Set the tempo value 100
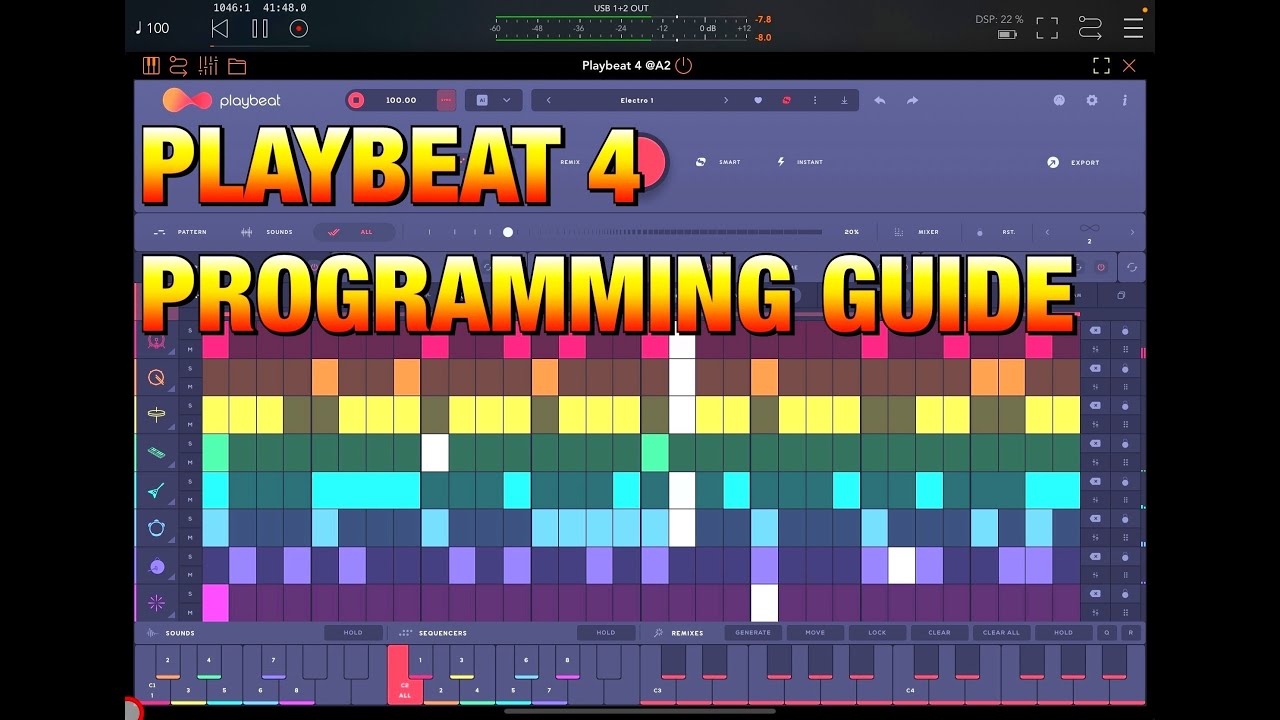Image resolution: width=1280 pixels, height=720 pixels. tap(152, 28)
